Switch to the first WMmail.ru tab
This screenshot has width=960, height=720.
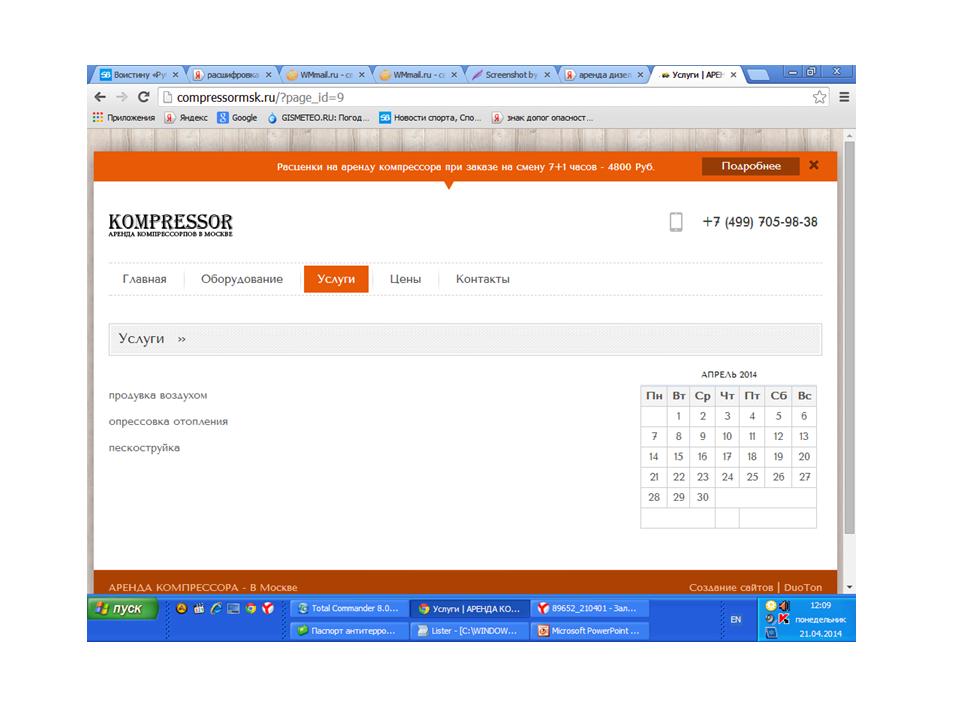[326, 75]
